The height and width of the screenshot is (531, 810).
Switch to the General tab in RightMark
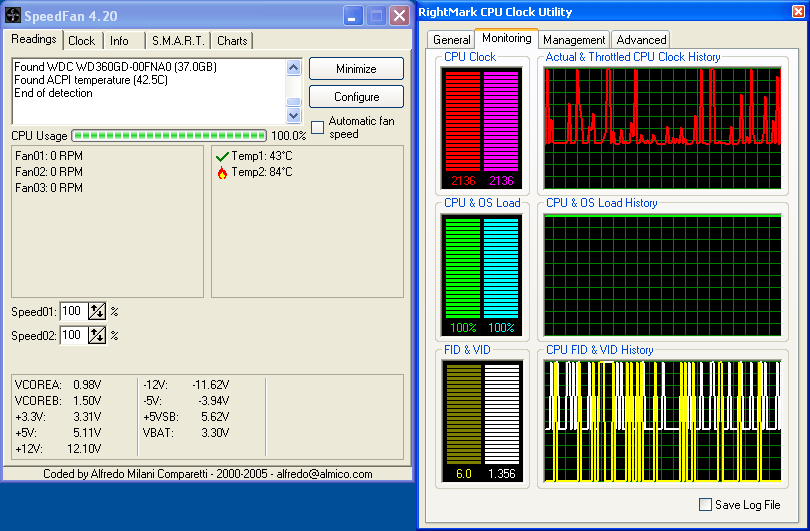pyautogui.click(x=451, y=40)
